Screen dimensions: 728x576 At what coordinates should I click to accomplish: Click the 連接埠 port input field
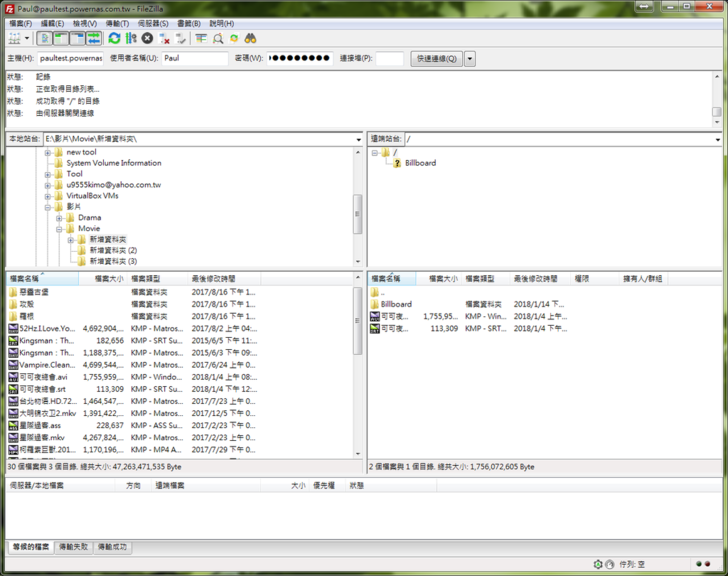click(x=389, y=59)
